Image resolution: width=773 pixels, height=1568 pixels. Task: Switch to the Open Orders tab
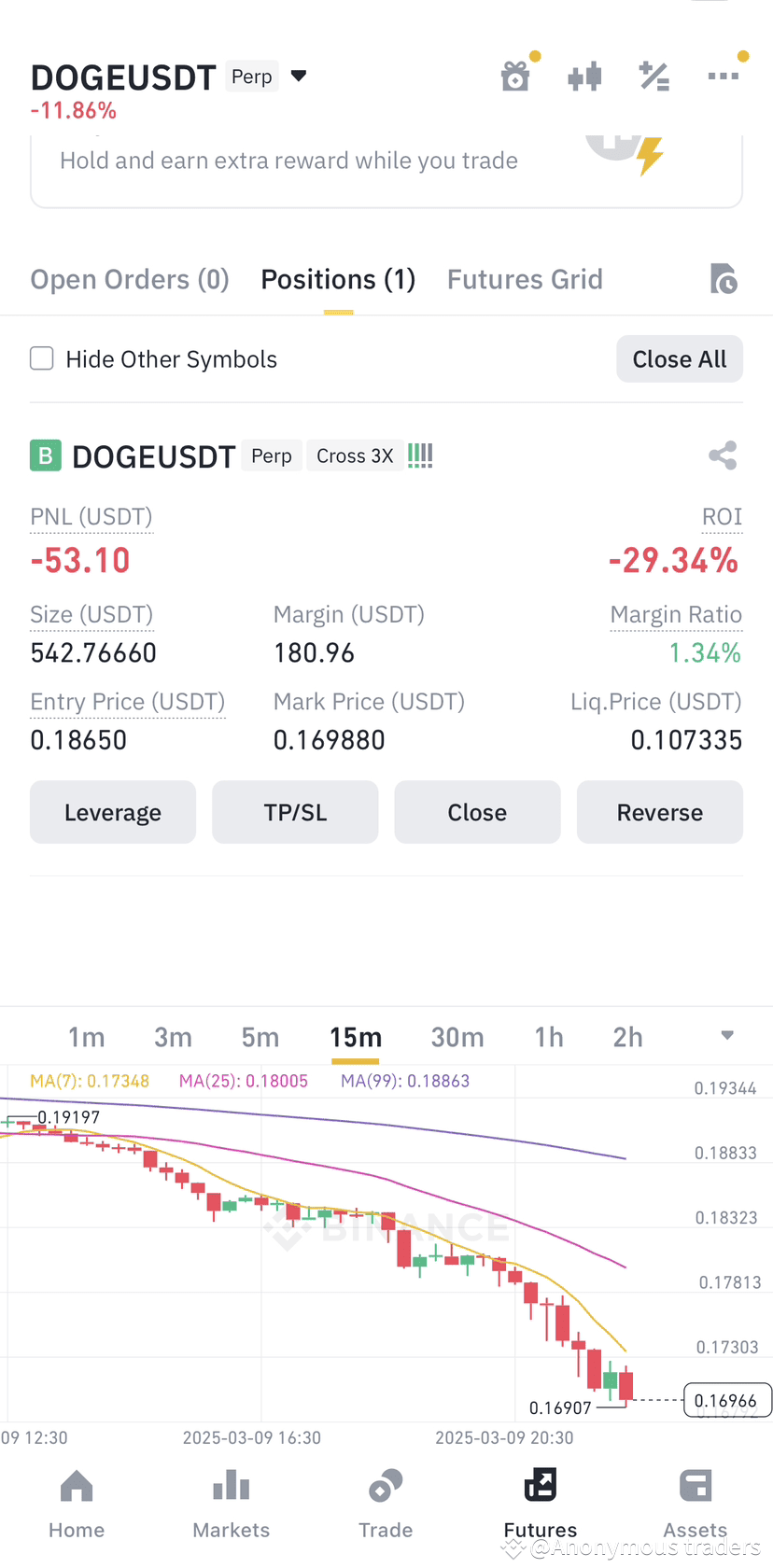[x=129, y=278]
